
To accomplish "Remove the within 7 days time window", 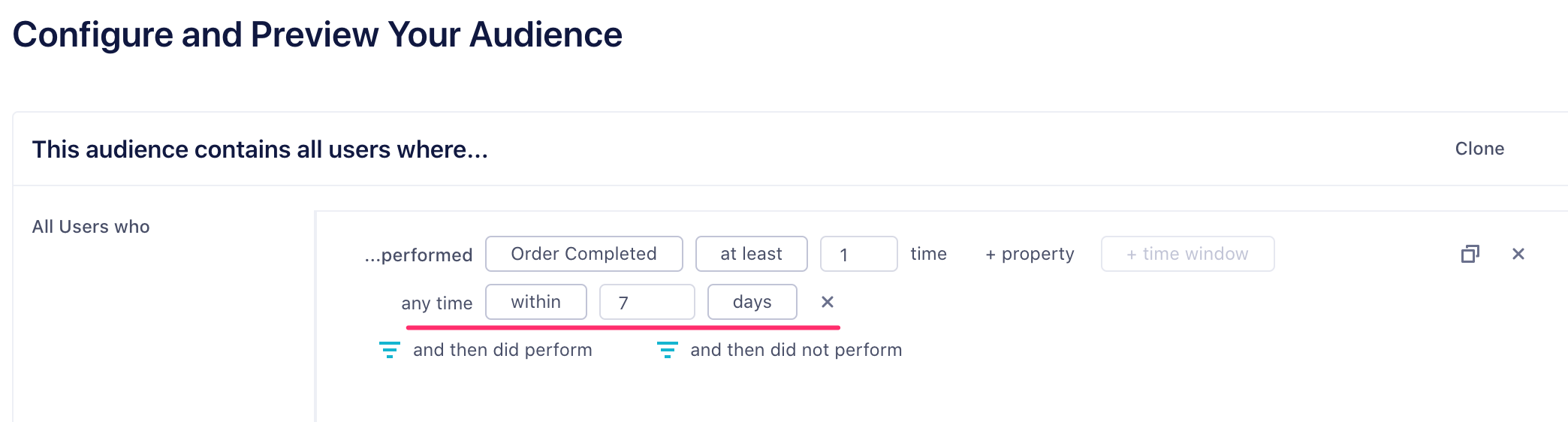I will [828, 302].
